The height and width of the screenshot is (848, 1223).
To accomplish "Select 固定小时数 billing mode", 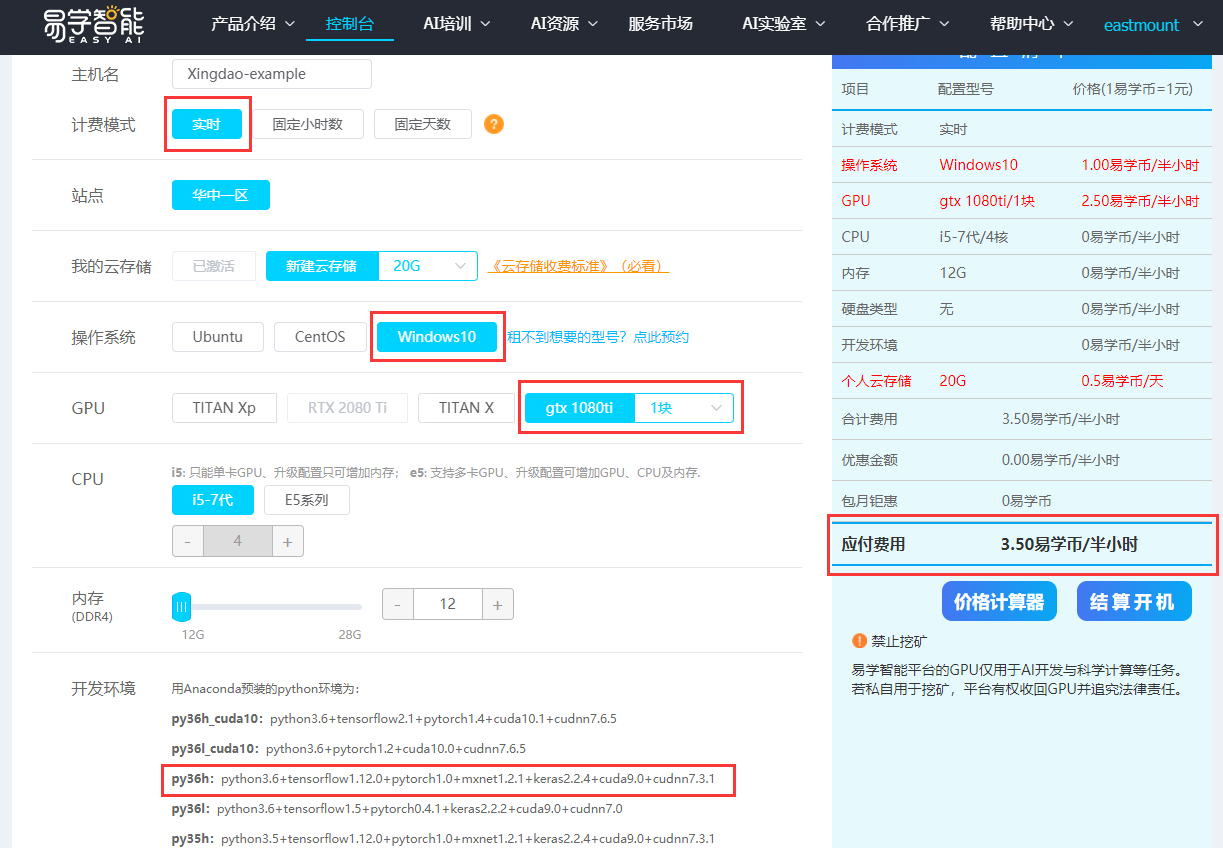I will pyautogui.click(x=308, y=124).
